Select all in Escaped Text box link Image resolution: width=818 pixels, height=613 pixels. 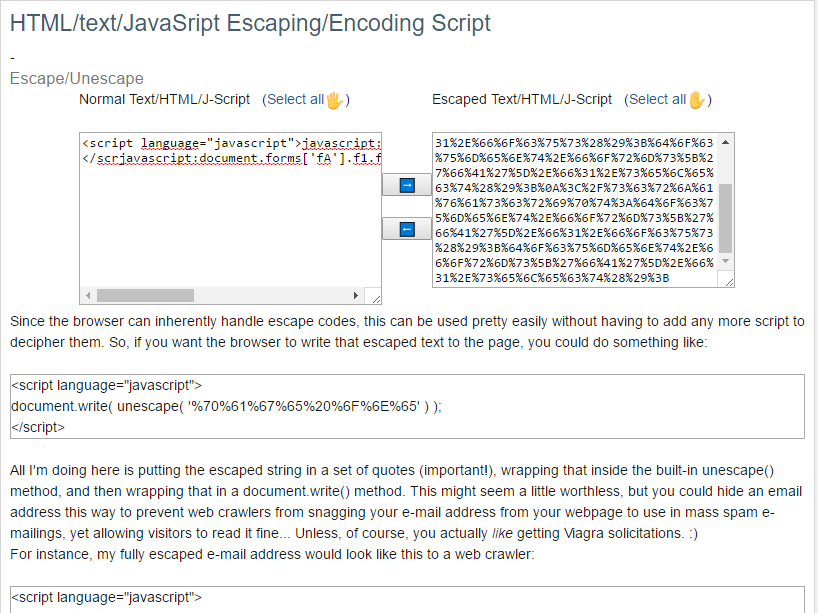pos(657,100)
